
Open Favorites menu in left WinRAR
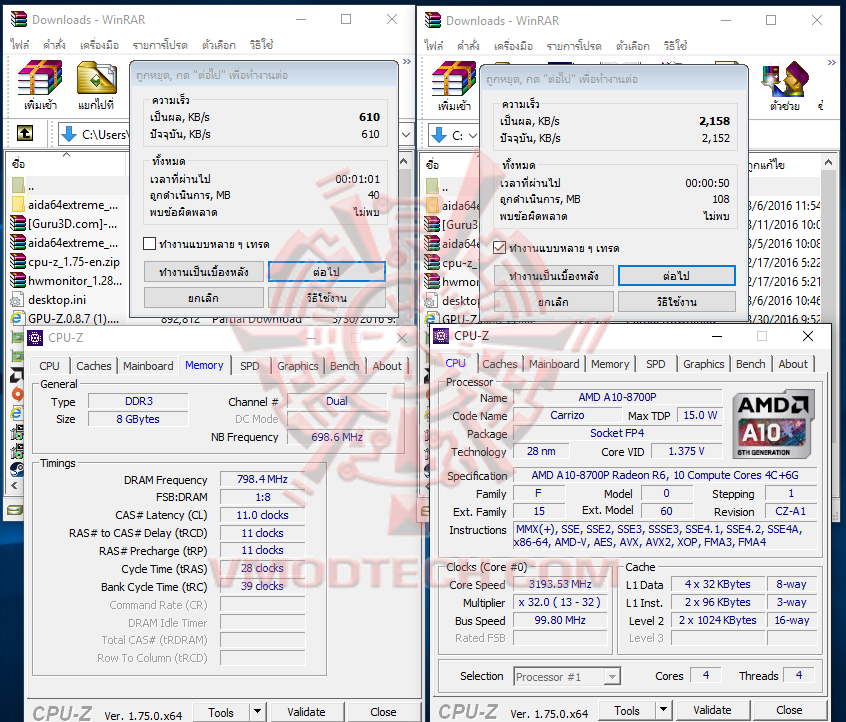[160, 45]
